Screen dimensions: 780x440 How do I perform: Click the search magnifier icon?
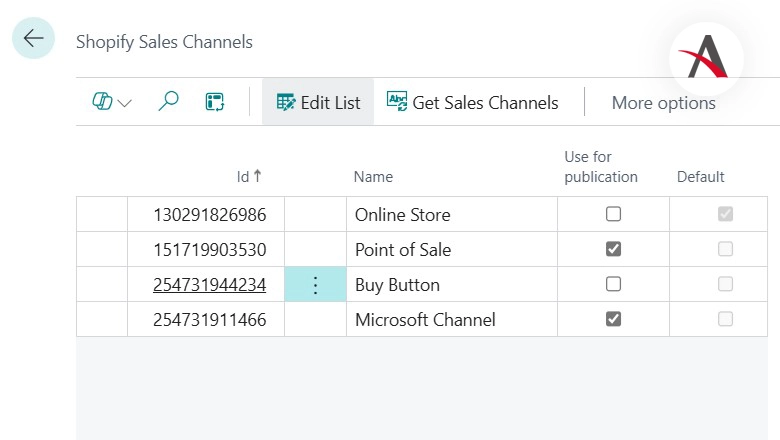point(169,102)
